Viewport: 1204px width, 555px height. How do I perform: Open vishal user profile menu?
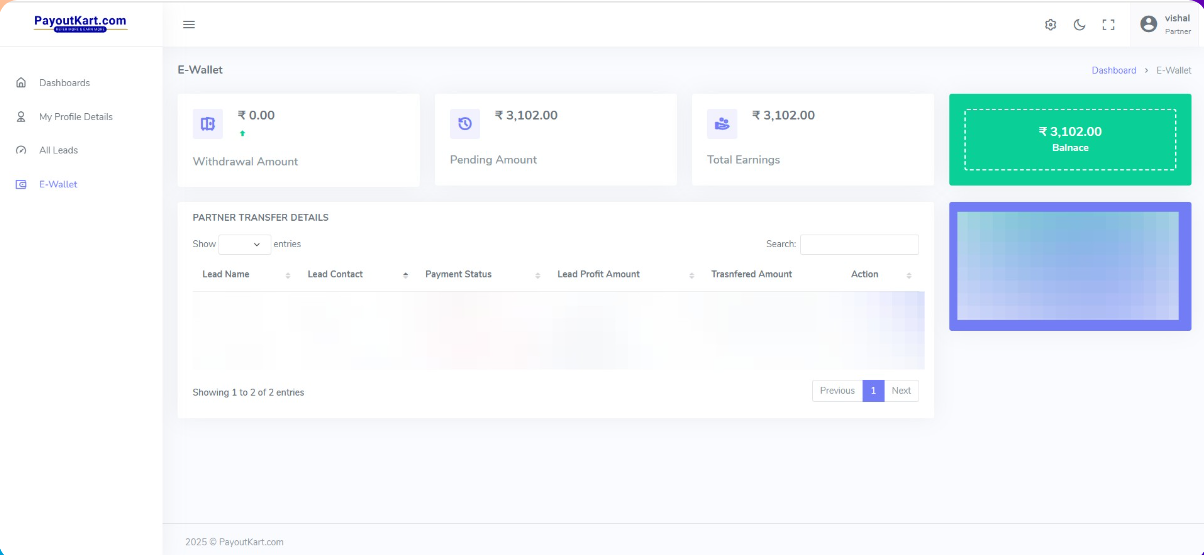click(1166, 24)
